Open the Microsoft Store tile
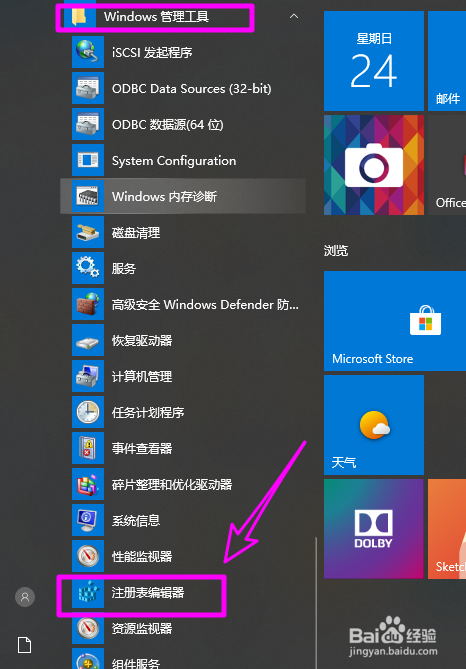The height and width of the screenshot is (669, 466). pos(395,321)
